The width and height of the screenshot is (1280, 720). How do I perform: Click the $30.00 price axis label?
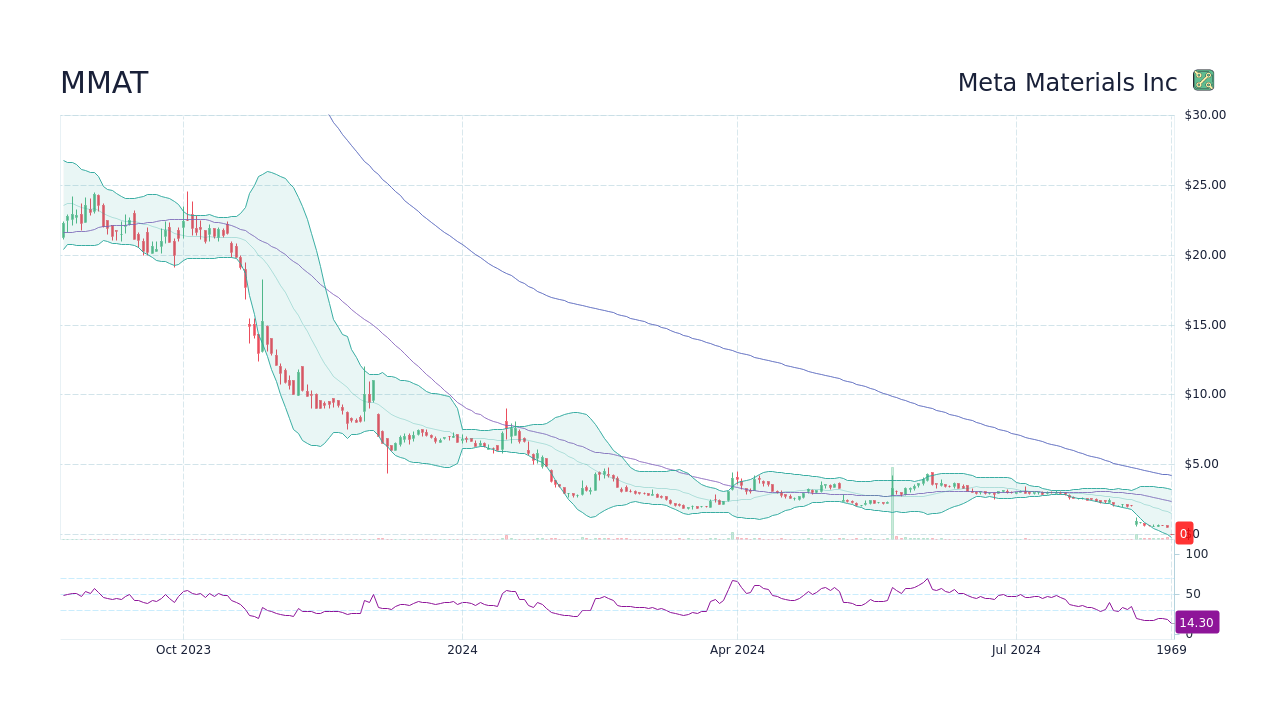1204,114
